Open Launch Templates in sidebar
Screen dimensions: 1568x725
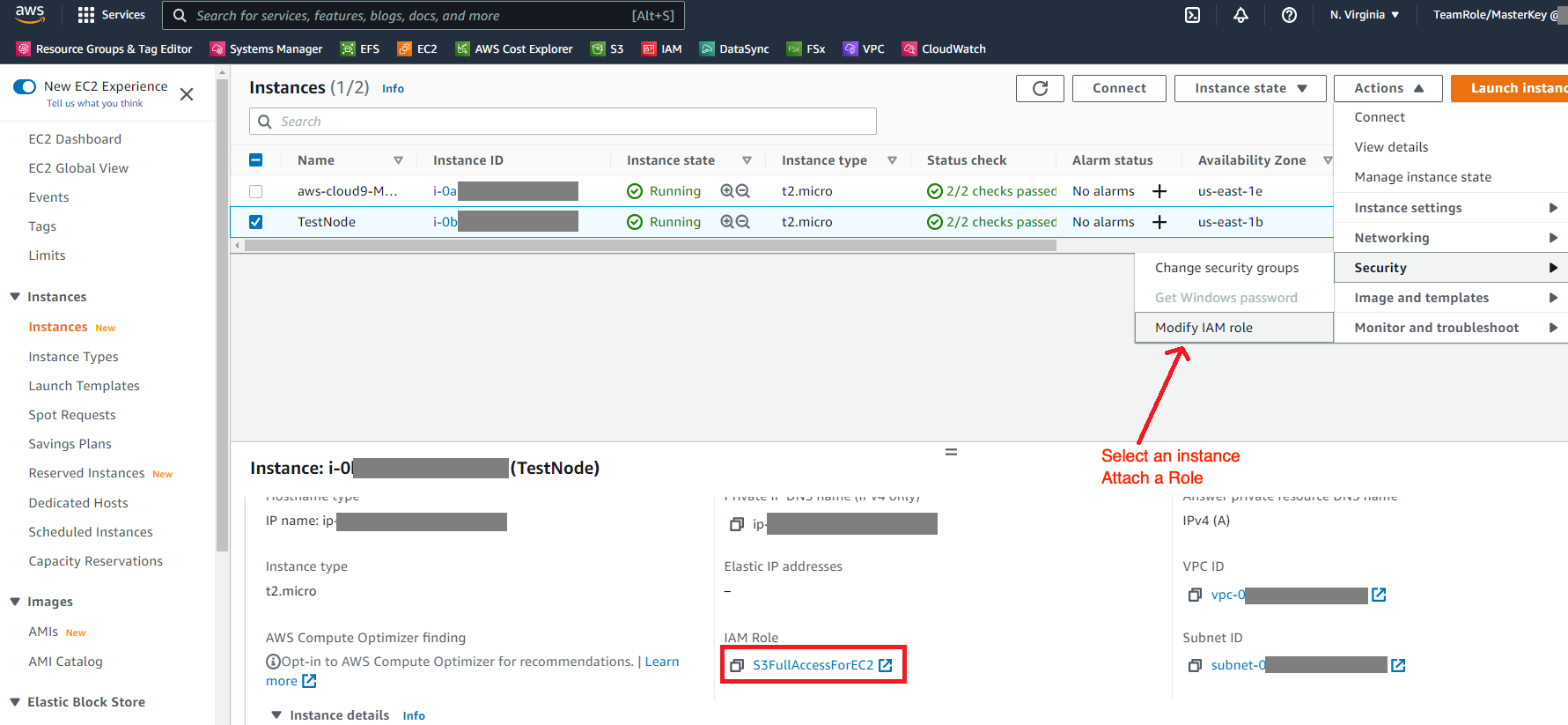[x=84, y=386]
